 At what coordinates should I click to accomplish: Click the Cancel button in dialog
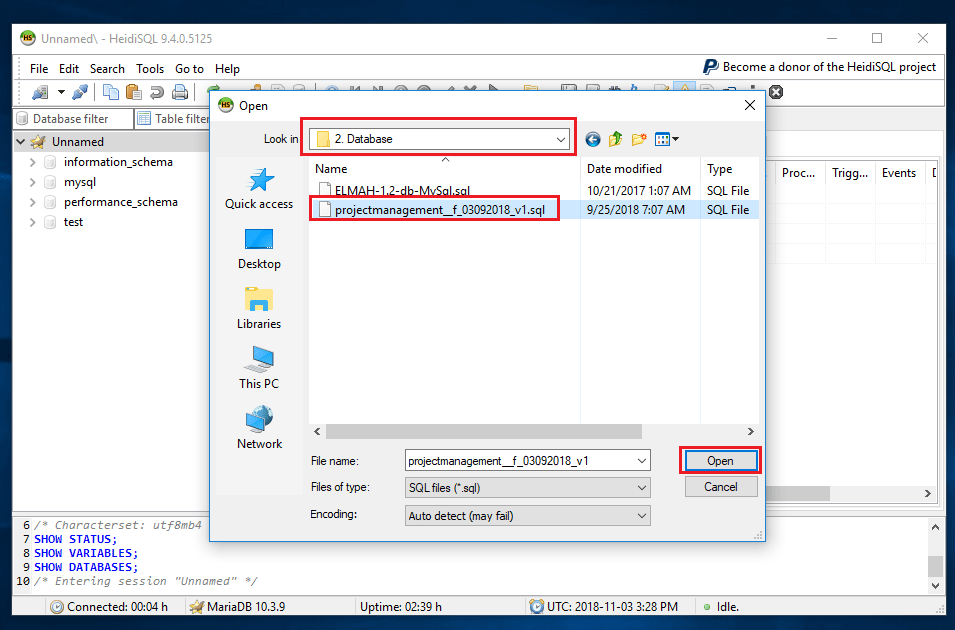(x=721, y=487)
